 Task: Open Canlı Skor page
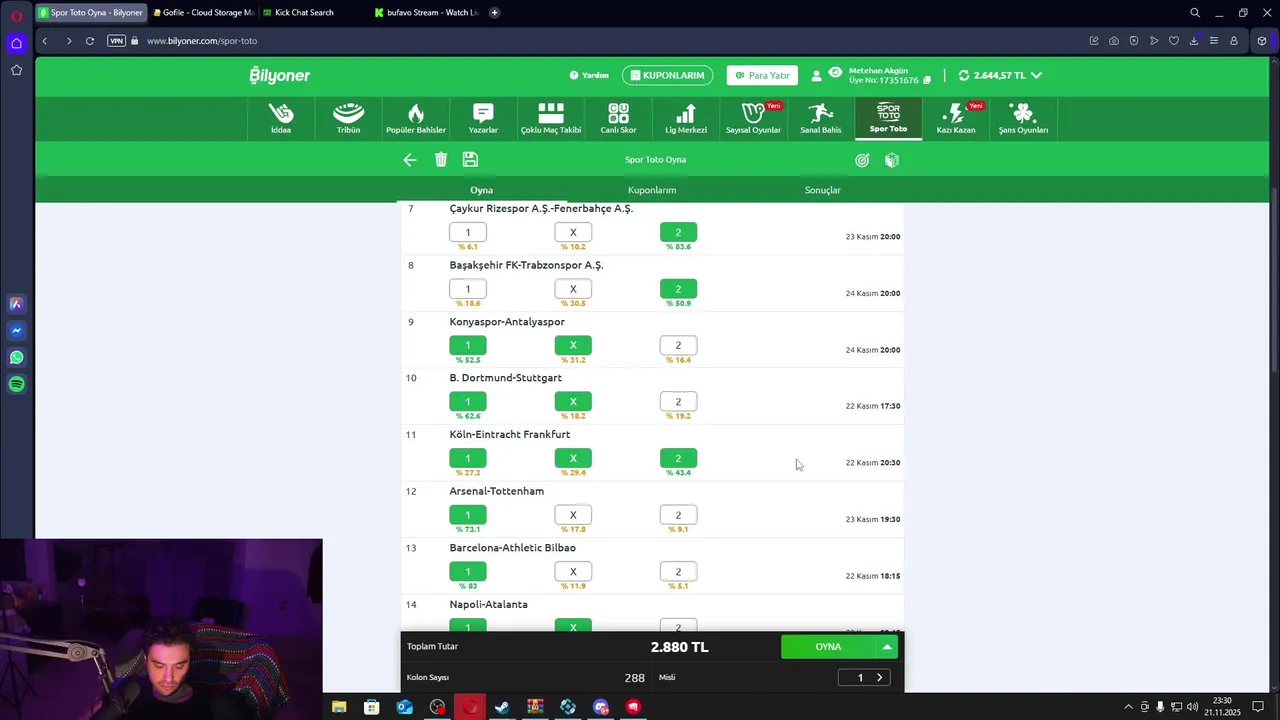tap(618, 118)
